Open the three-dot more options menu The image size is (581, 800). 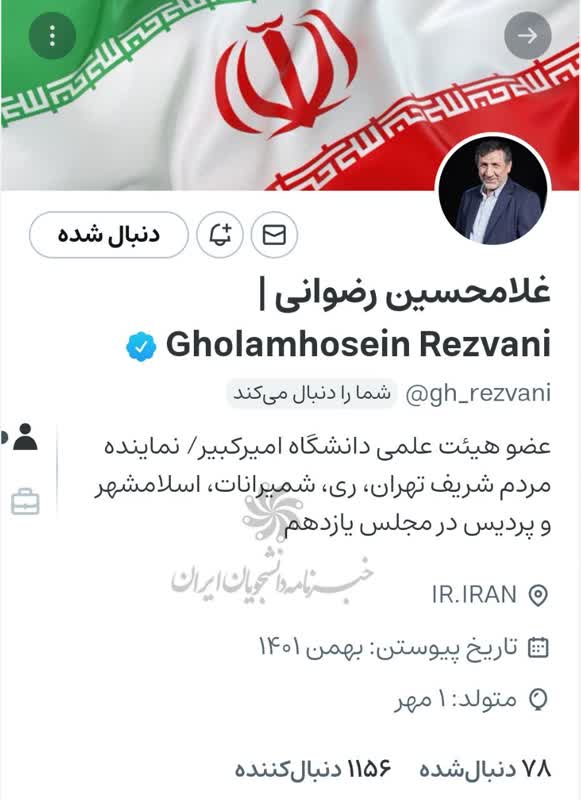pos(53,36)
